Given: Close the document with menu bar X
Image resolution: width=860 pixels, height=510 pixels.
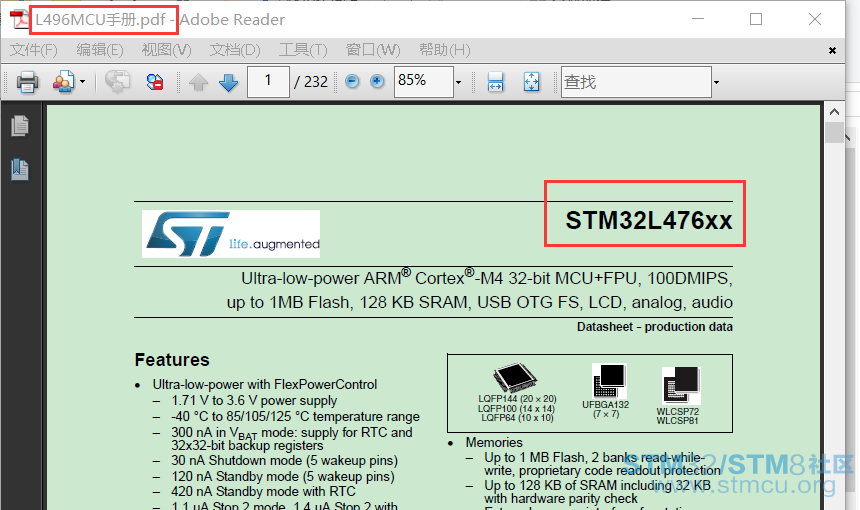Looking at the screenshot, I should (832, 50).
